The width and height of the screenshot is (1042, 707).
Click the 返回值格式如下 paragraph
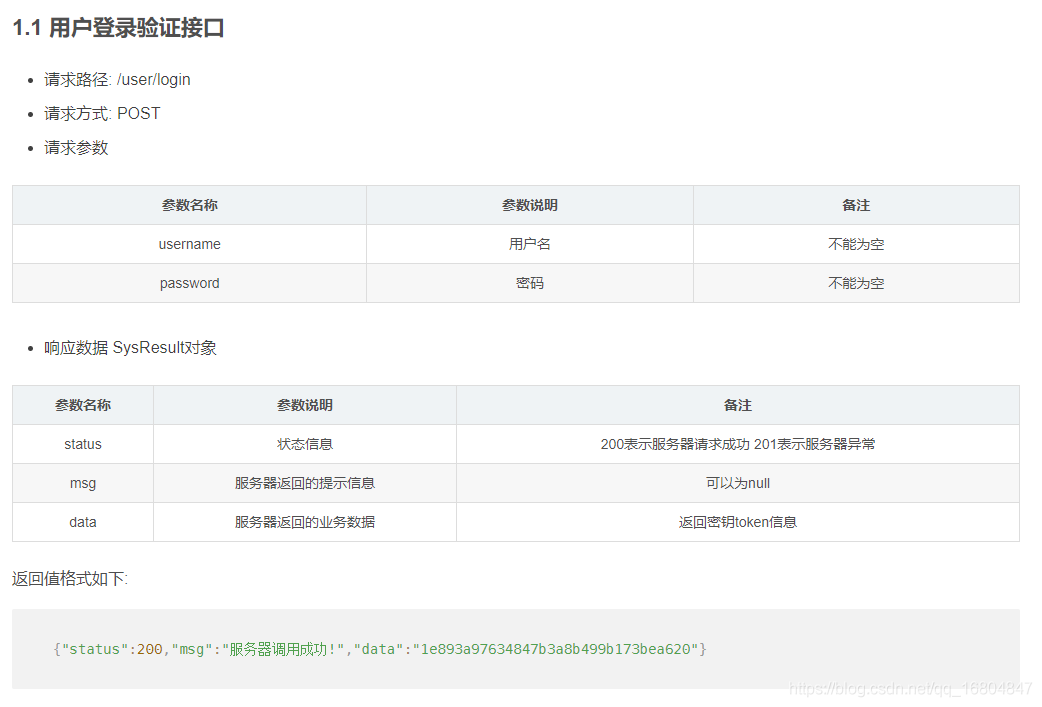click(70, 579)
